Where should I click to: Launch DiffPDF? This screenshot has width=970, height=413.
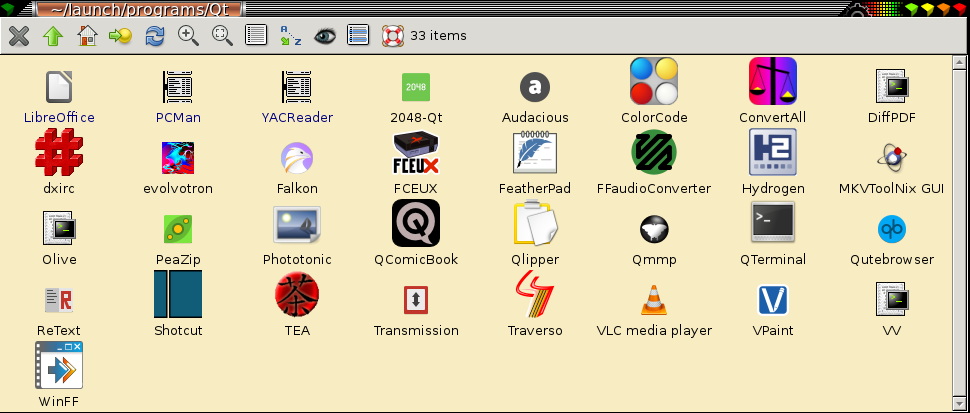(891, 86)
